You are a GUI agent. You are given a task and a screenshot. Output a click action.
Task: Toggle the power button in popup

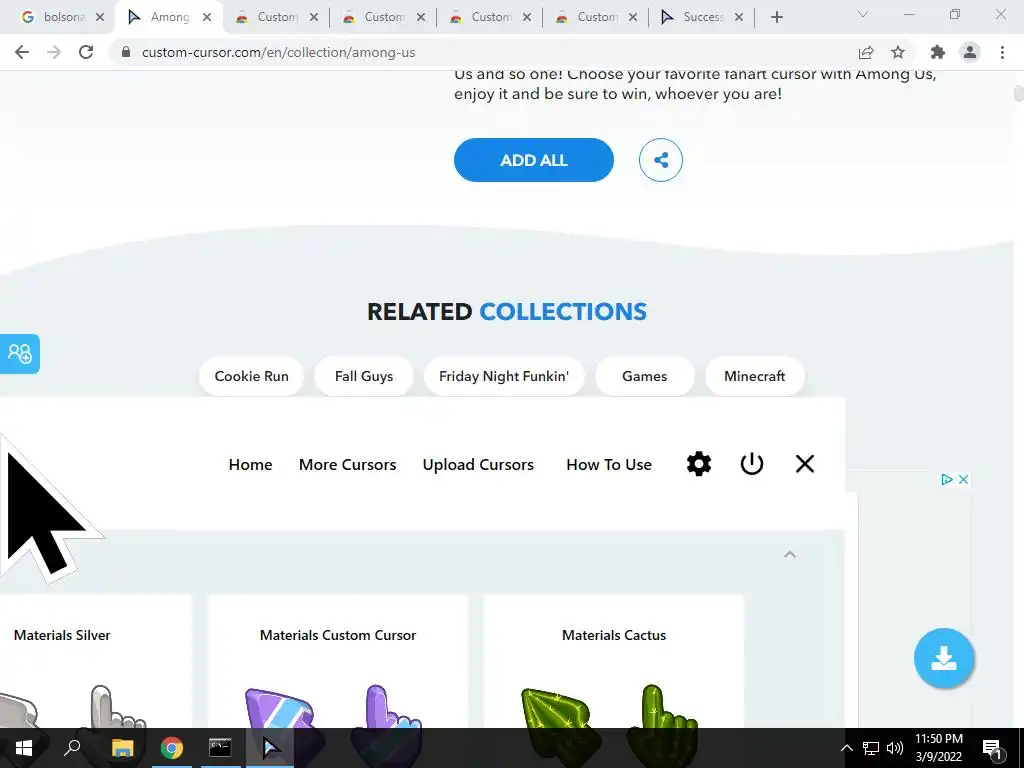pyautogui.click(x=752, y=464)
